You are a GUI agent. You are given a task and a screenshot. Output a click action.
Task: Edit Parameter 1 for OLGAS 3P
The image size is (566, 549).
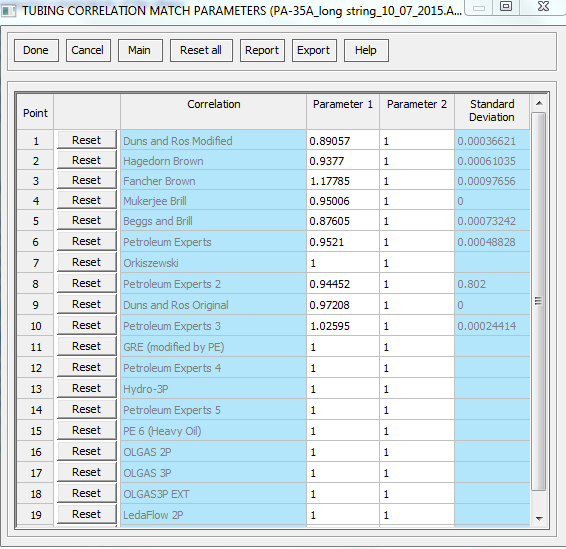pos(343,472)
